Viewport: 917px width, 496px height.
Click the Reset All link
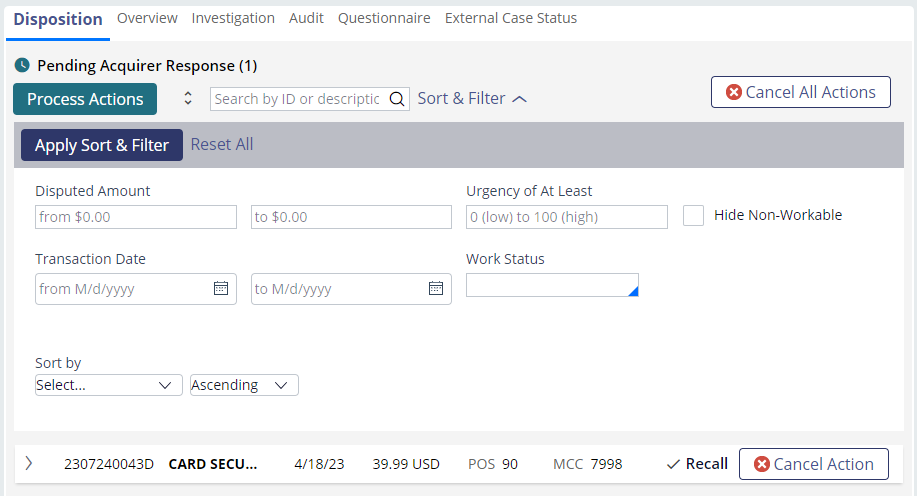(x=222, y=144)
